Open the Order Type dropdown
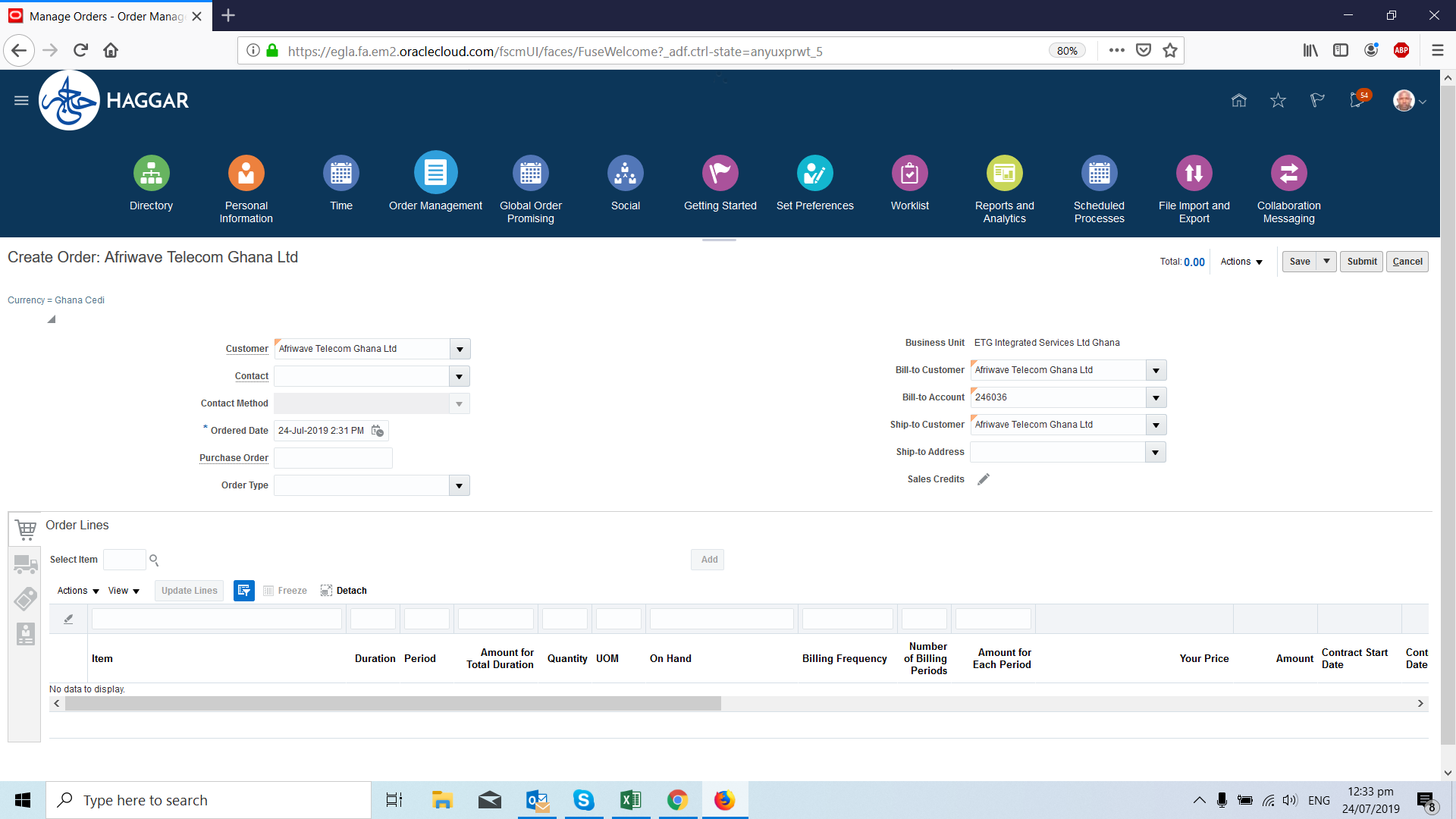Viewport: 1456px width, 819px height. pos(460,485)
